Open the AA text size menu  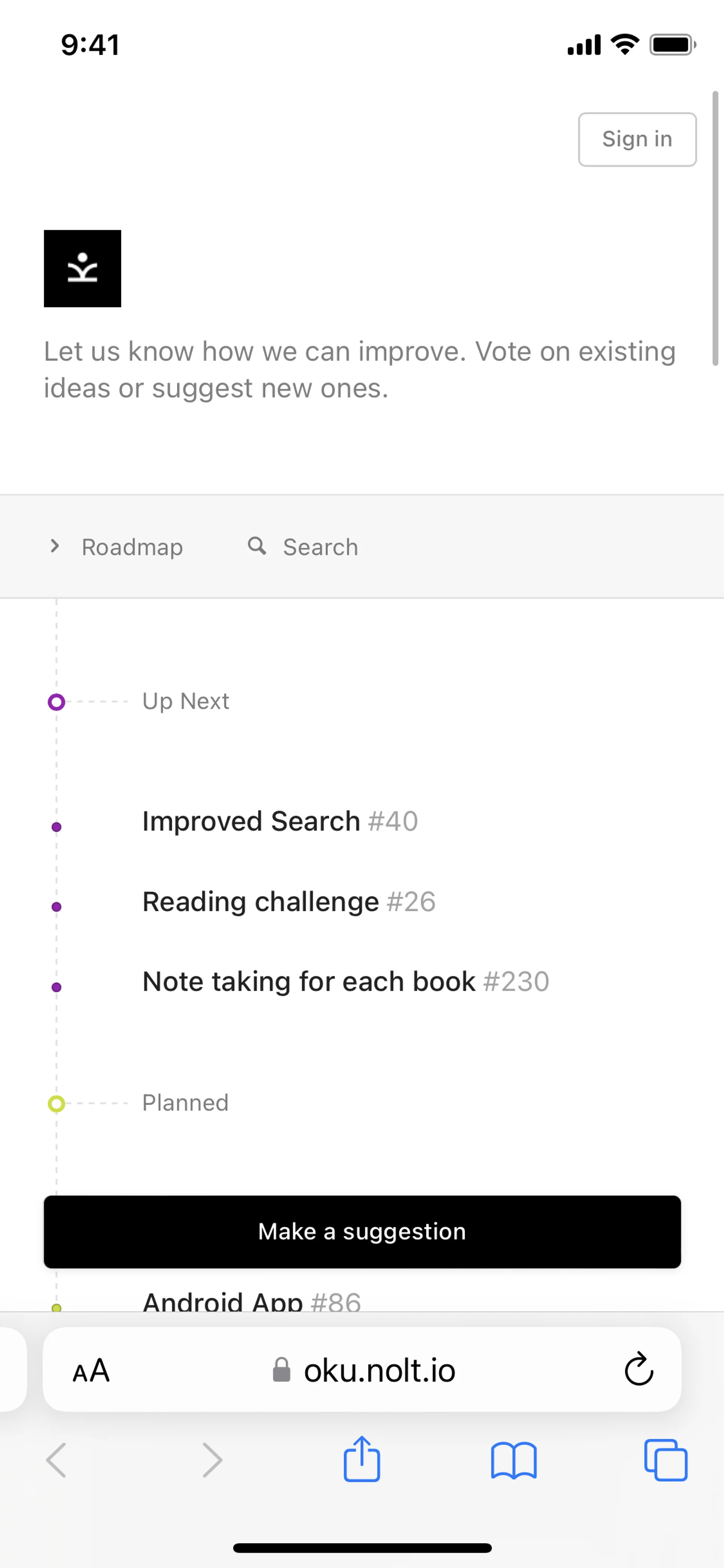coord(91,1371)
